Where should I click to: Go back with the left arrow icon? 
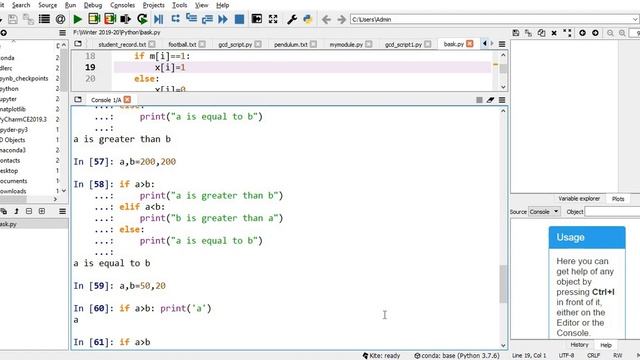tap(326, 19)
